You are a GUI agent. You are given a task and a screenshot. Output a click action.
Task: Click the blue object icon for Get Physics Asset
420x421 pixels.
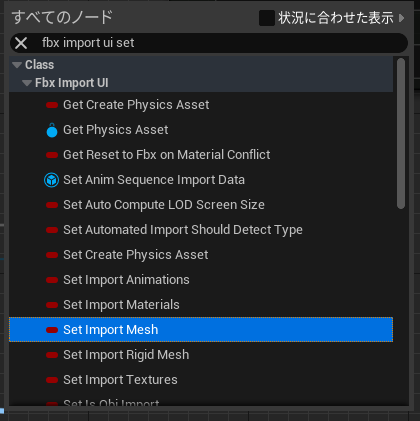(x=52, y=130)
